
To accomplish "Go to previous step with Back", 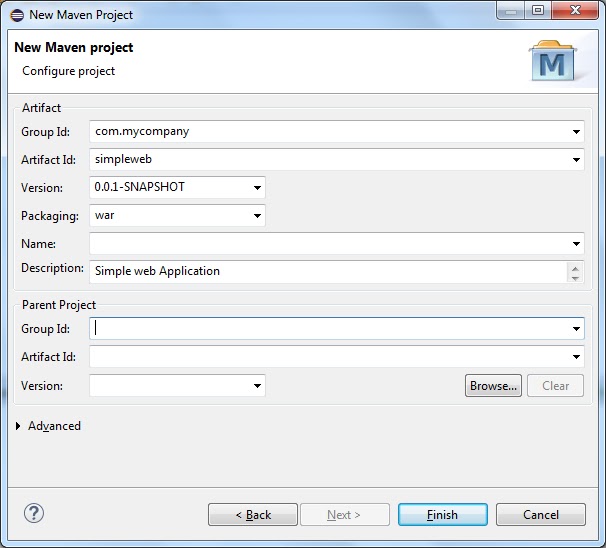I will [x=253, y=515].
